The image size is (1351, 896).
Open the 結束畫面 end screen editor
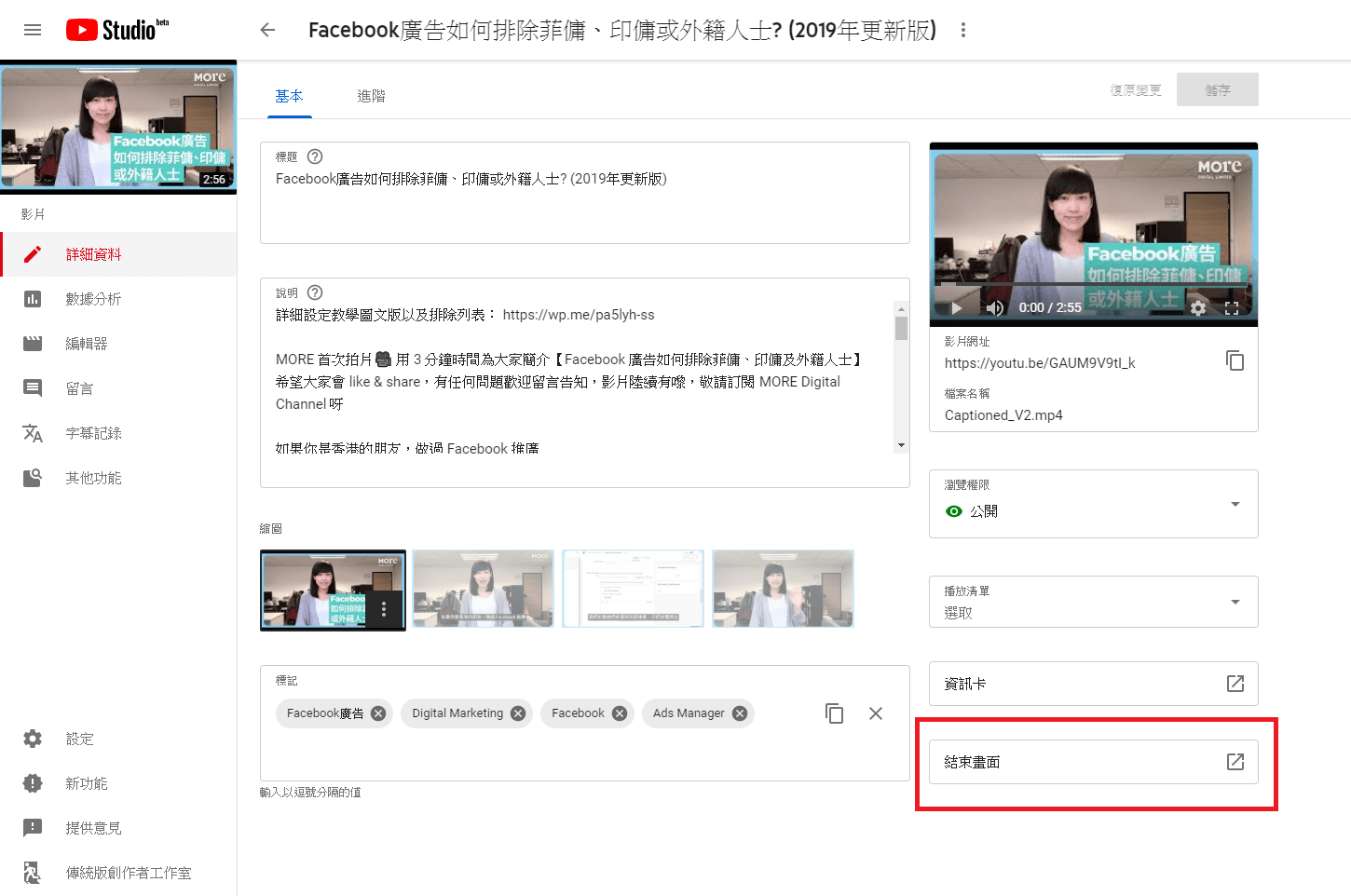pos(1094,762)
